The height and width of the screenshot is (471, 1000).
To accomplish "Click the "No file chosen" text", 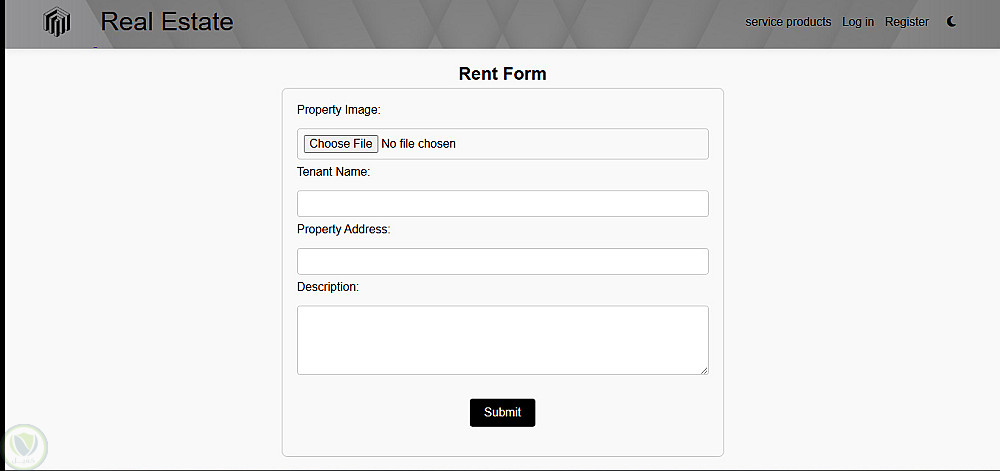I will click(418, 144).
